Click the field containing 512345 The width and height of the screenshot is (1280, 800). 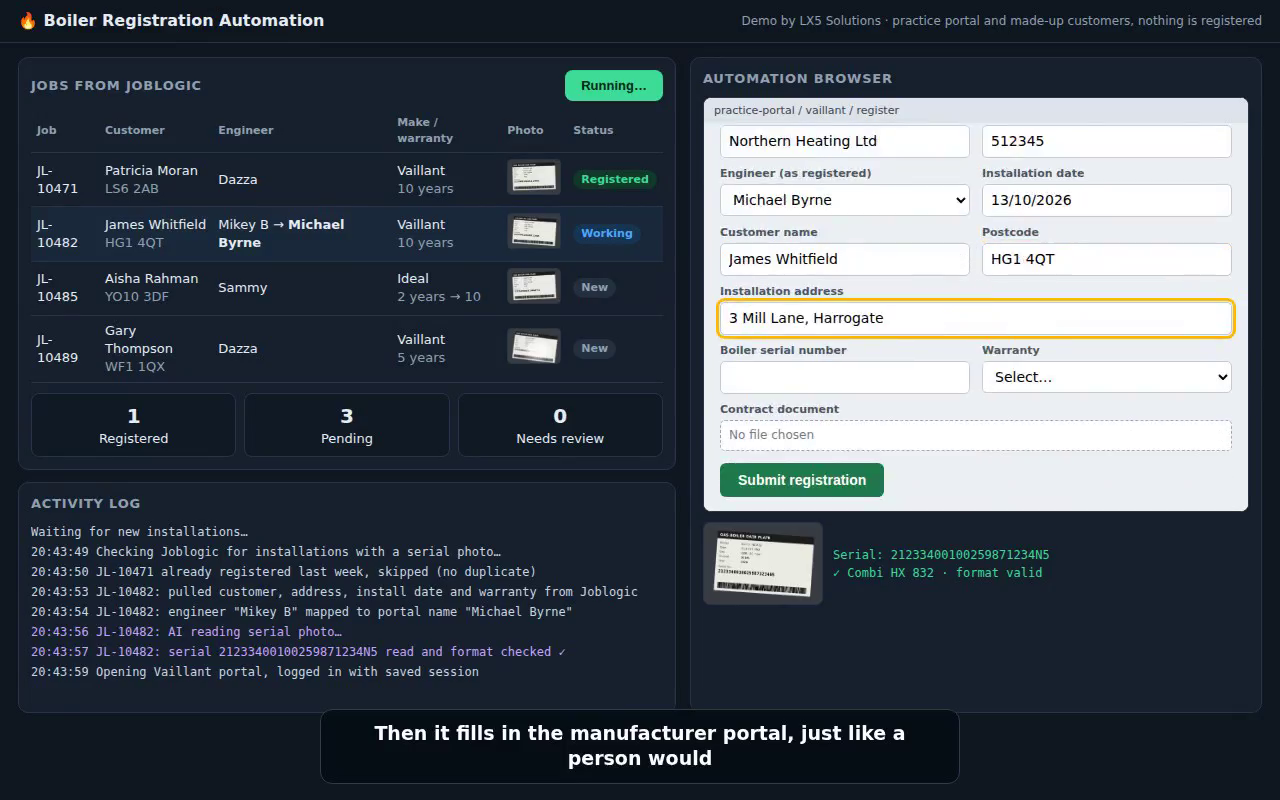click(x=1107, y=141)
